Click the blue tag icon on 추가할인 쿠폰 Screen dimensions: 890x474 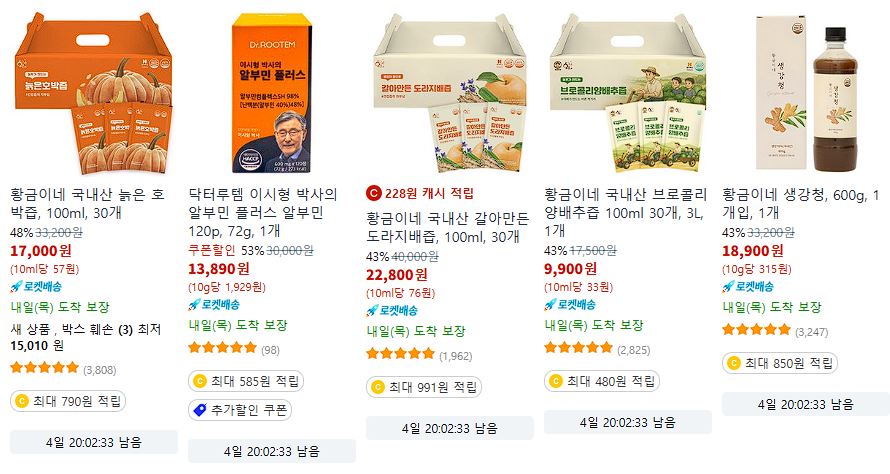tap(200, 410)
